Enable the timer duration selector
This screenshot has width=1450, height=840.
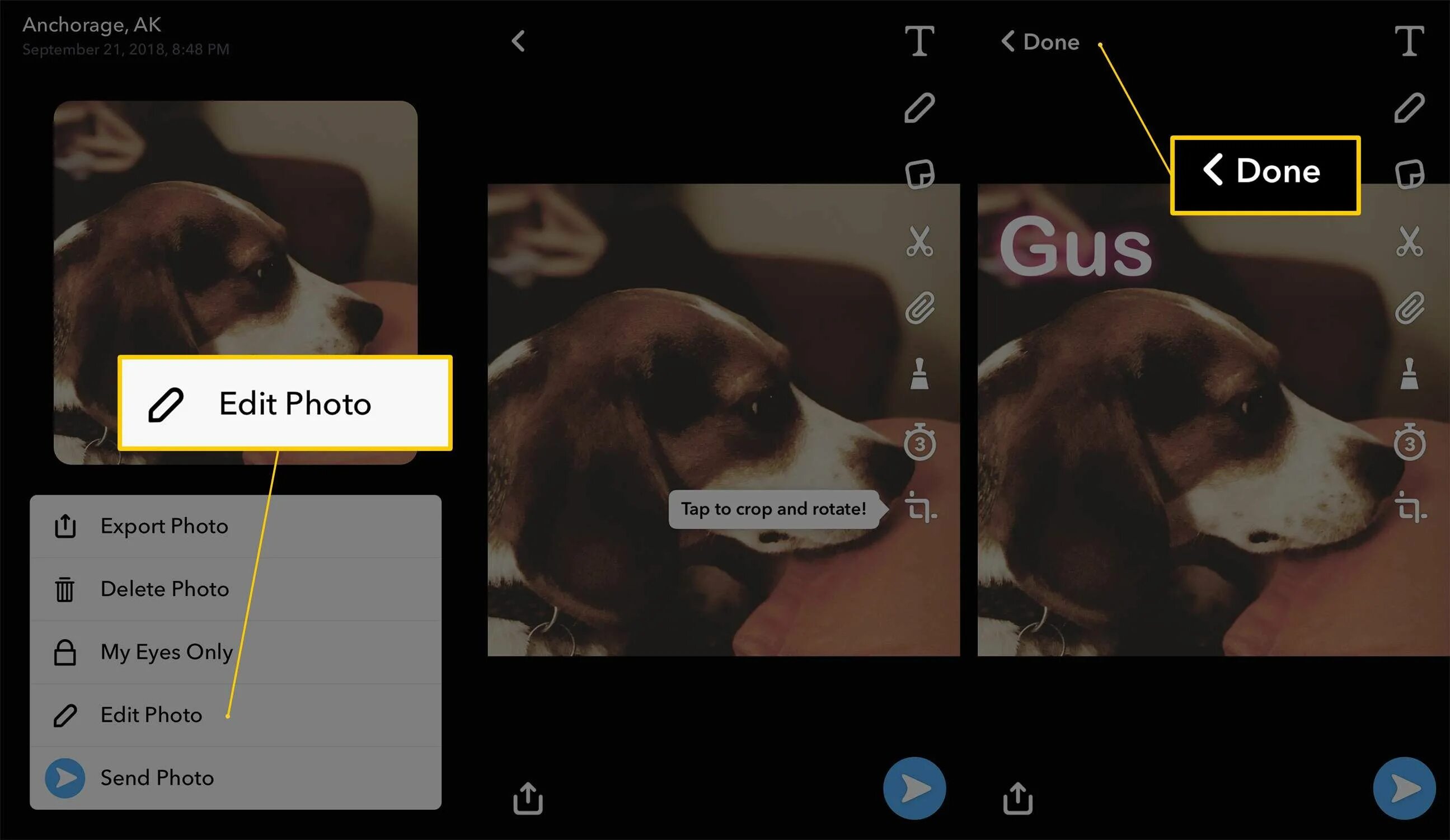918,444
